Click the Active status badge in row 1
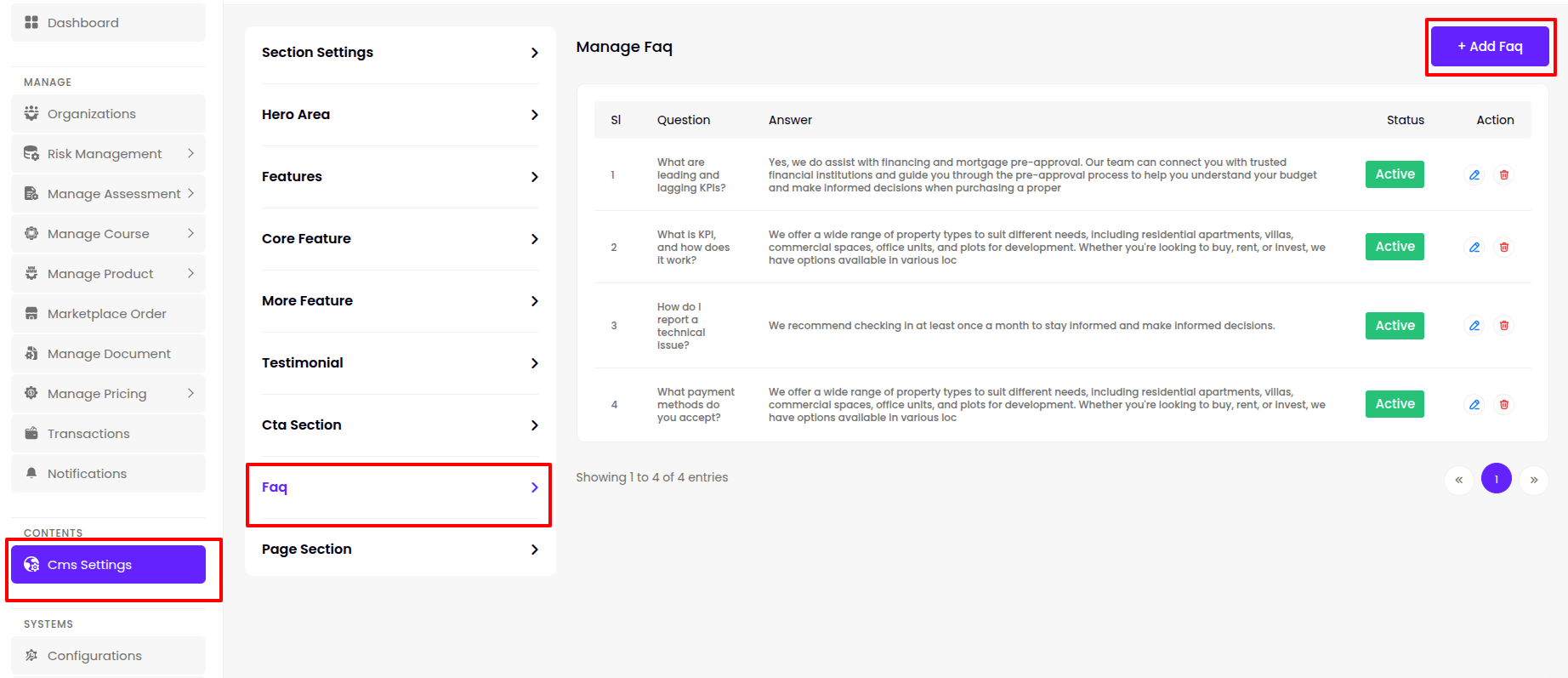This screenshot has height=678, width=1568. point(1395,174)
